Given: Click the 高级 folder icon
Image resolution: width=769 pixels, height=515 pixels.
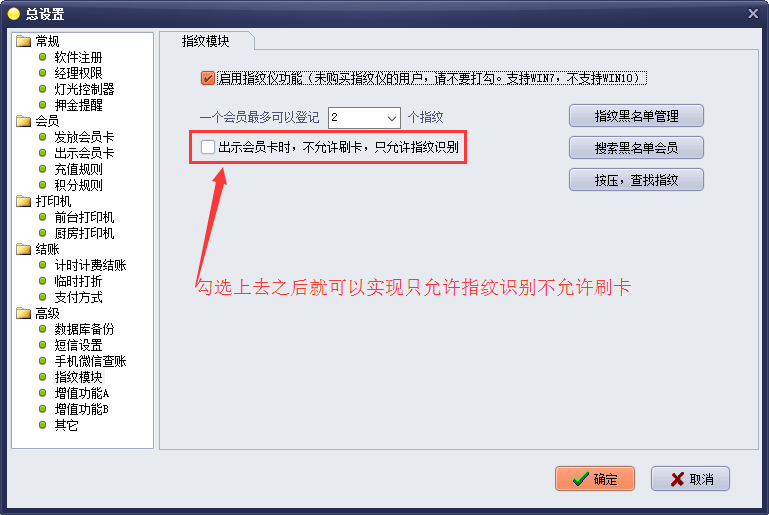Looking at the screenshot, I should pyautogui.click(x=23, y=313).
